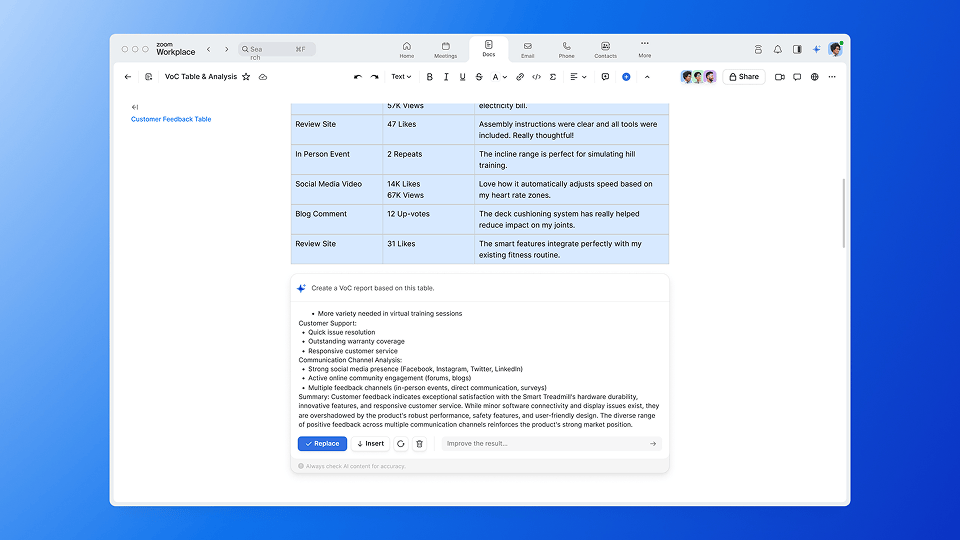Toggle strikethrough formatting
The height and width of the screenshot is (540, 960).
pyautogui.click(x=478, y=77)
